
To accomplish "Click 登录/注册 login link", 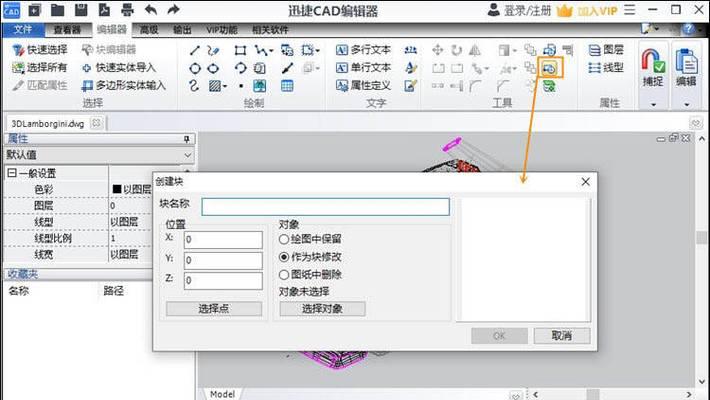I will click(x=519, y=10).
